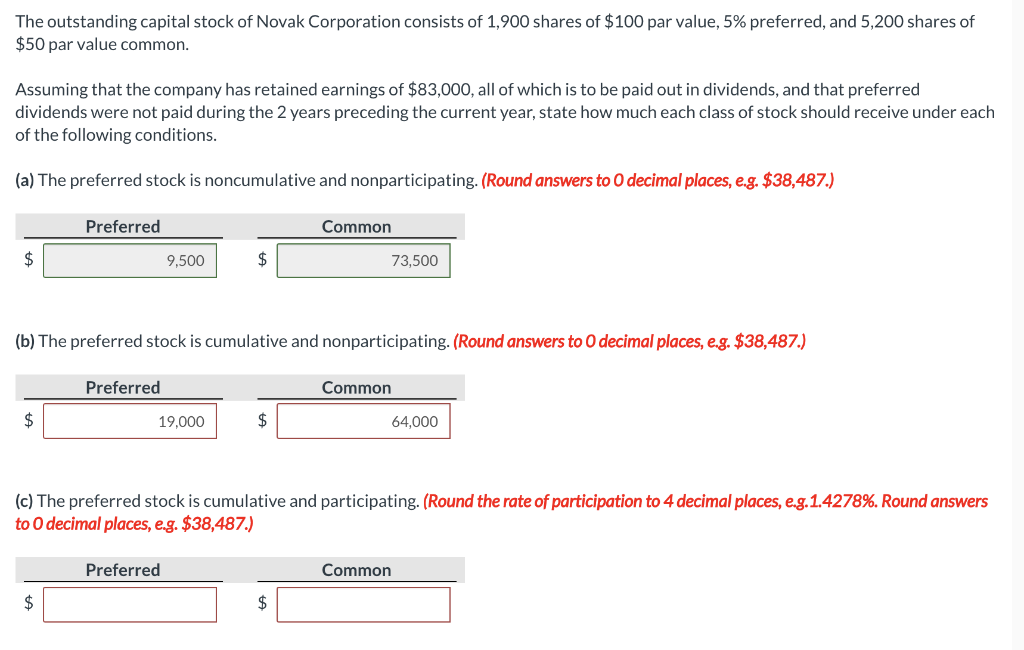Click the empty Preferred input for part (c)
Viewport: 1024px width, 650px height.
tap(130, 604)
